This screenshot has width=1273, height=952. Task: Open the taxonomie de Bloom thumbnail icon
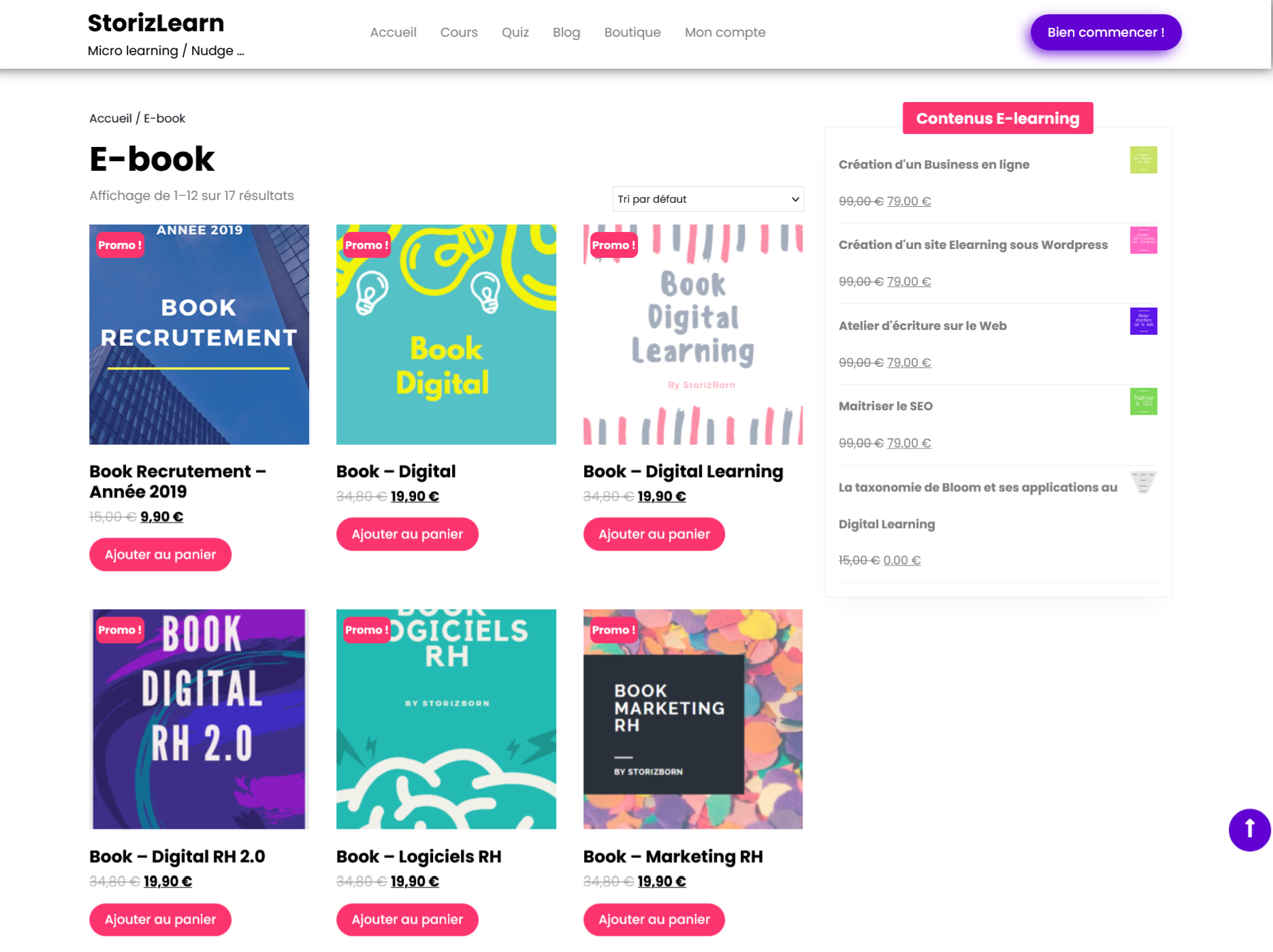click(1143, 482)
